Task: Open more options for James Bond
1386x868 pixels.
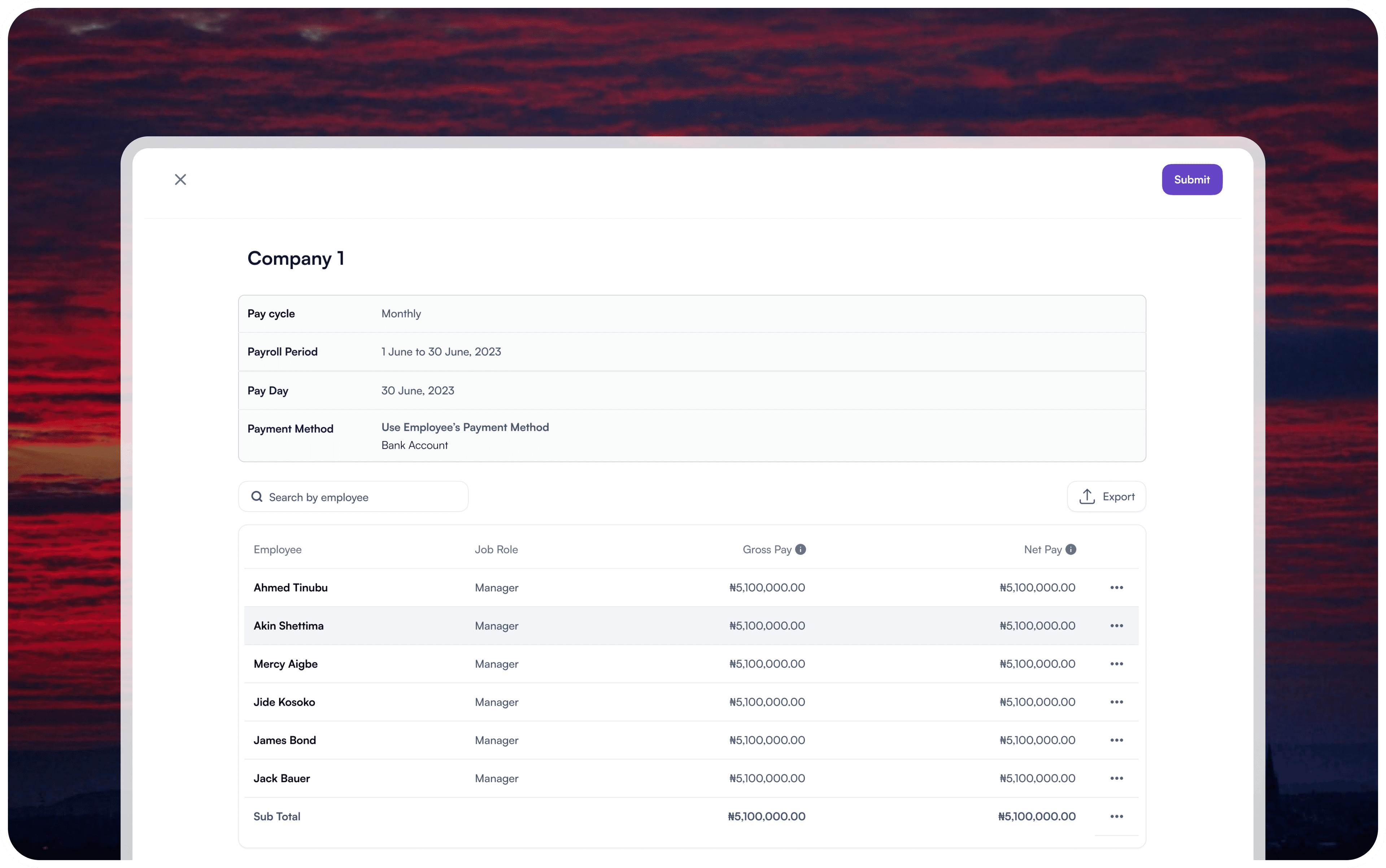Action: (1116, 740)
